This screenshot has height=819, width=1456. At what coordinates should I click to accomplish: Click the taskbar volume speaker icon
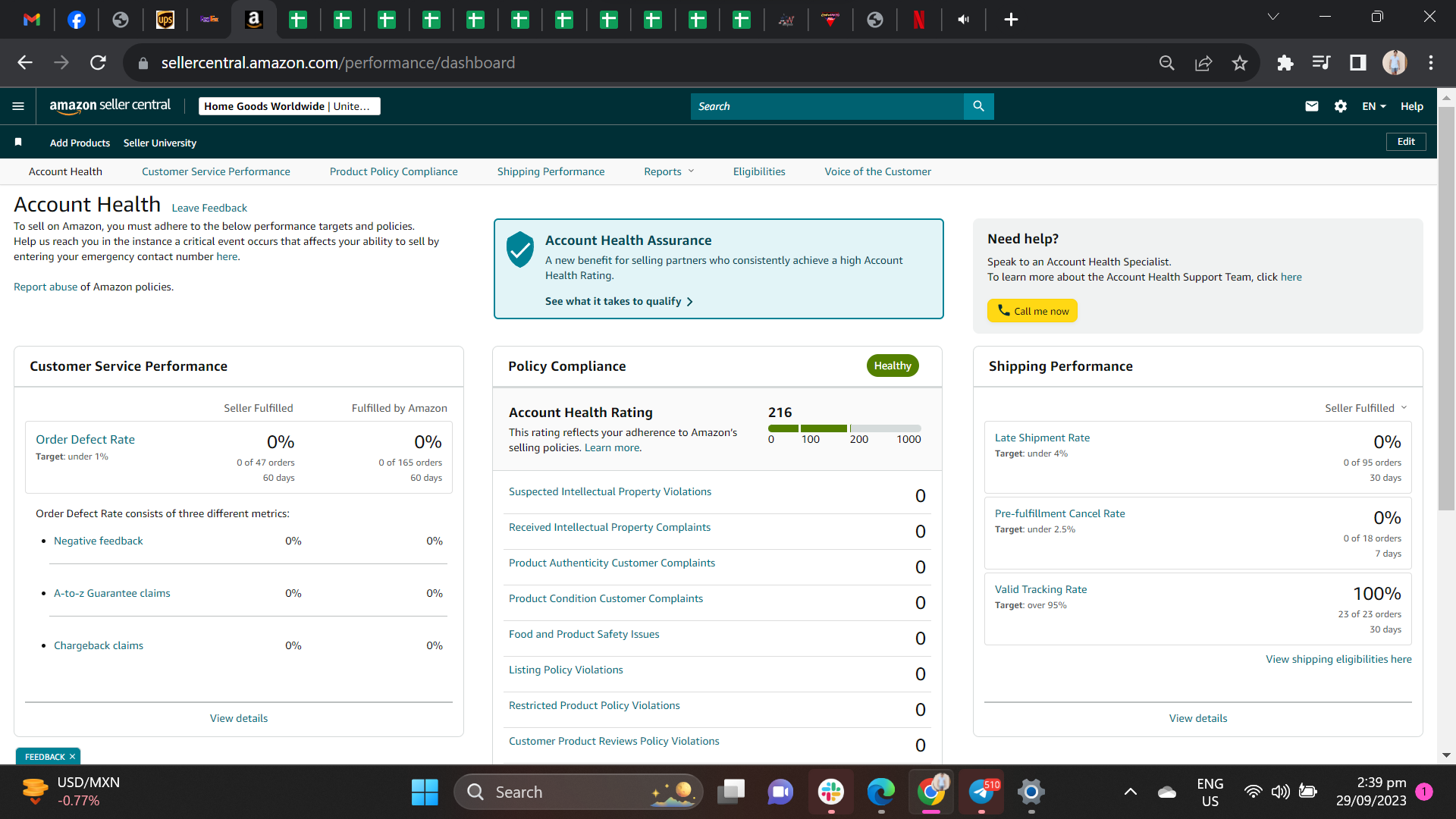click(1281, 792)
